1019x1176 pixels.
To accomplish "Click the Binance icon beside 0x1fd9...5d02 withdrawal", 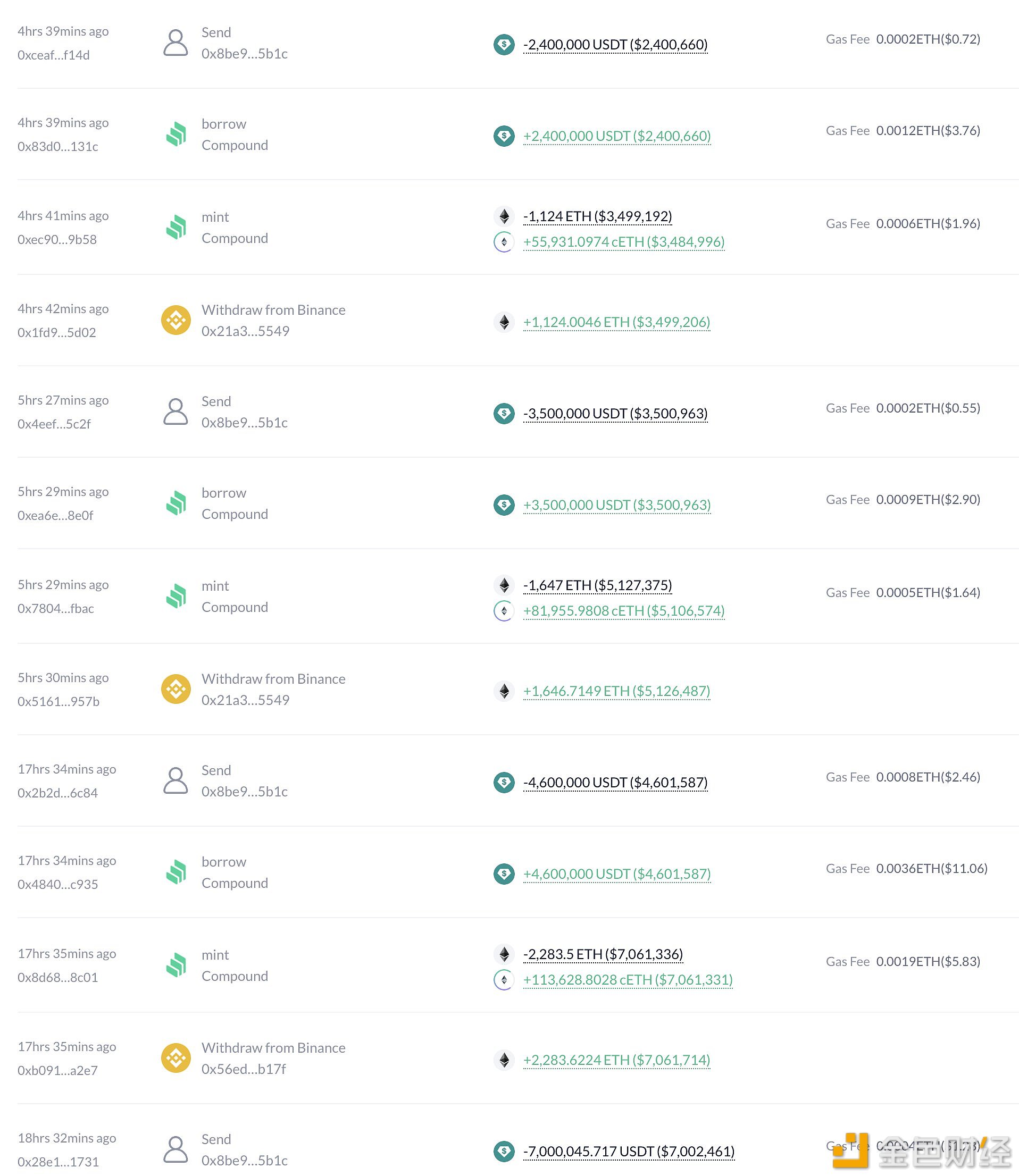I will pyautogui.click(x=176, y=321).
